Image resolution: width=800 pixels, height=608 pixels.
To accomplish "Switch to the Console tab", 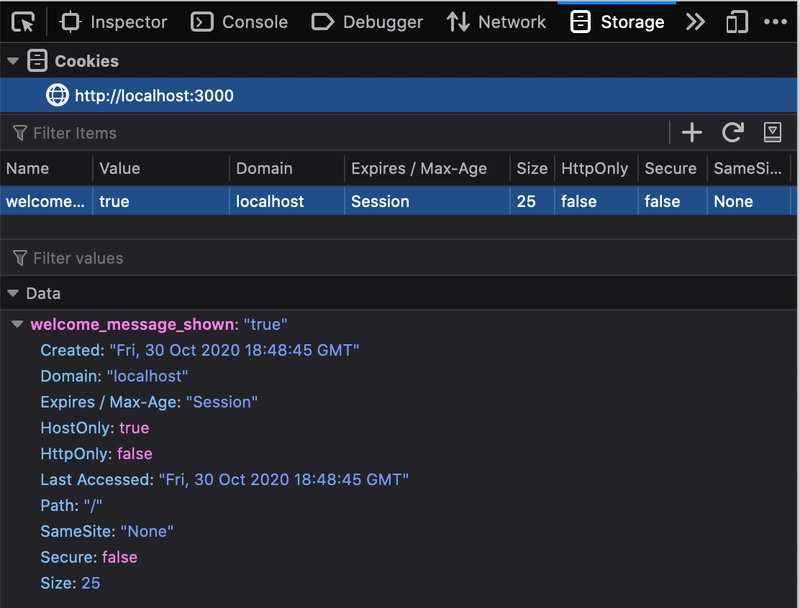I will pyautogui.click(x=239, y=21).
